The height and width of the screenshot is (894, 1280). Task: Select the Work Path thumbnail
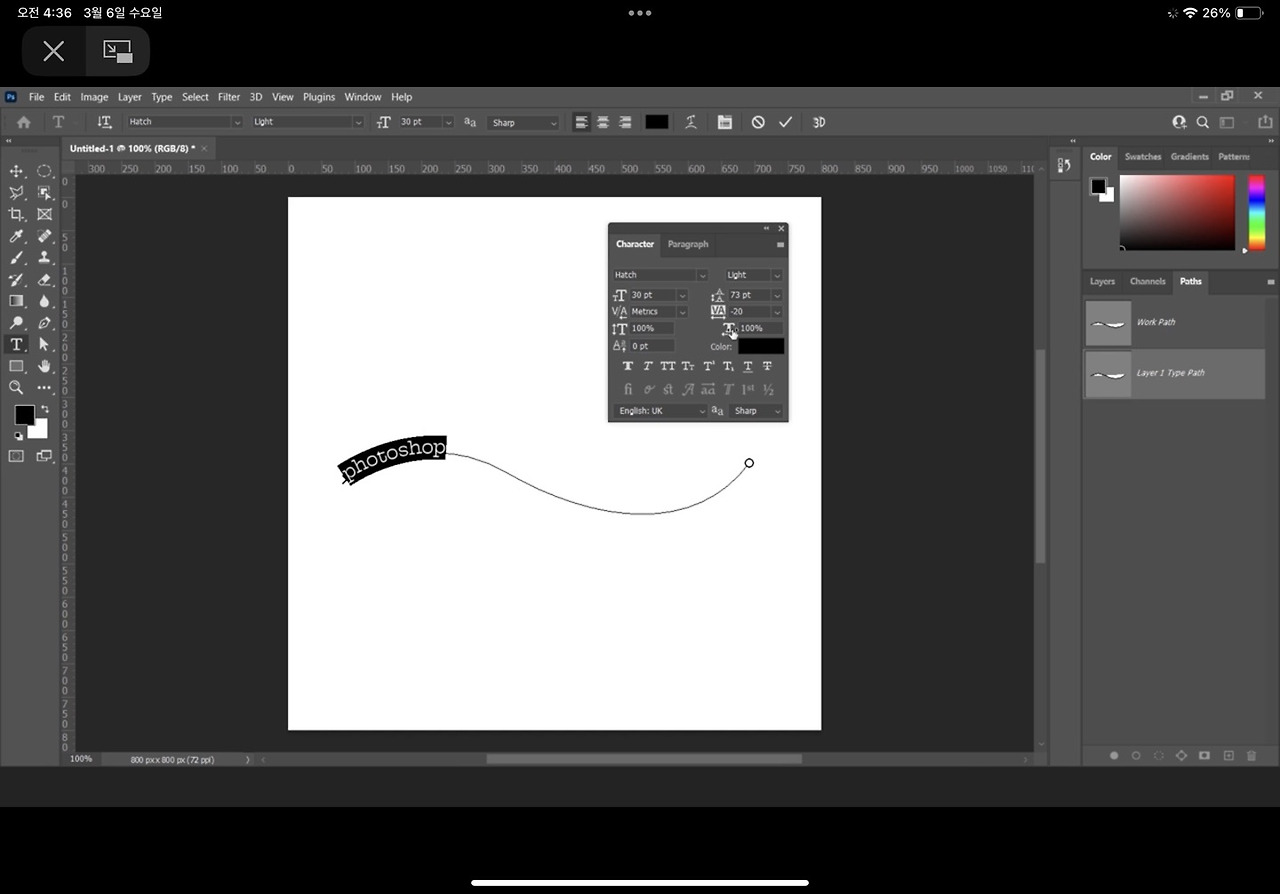[1108, 323]
